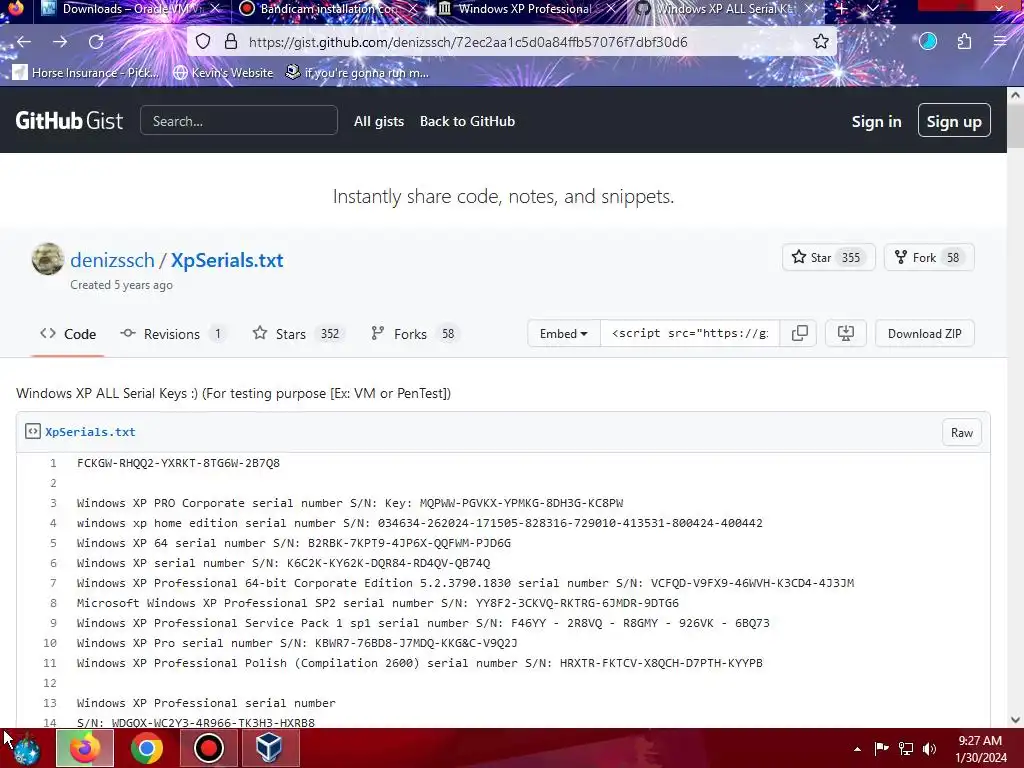Go Back to GitHub link
Image resolution: width=1024 pixels, height=768 pixels.
click(467, 121)
